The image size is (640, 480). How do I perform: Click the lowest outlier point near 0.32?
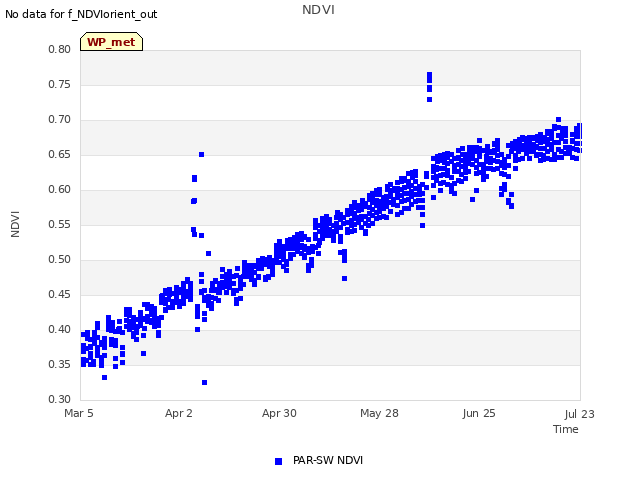(204, 382)
